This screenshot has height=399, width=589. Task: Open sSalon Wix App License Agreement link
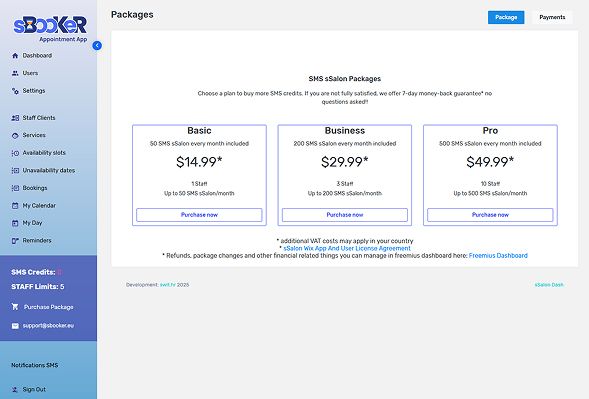[x=347, y=248]
